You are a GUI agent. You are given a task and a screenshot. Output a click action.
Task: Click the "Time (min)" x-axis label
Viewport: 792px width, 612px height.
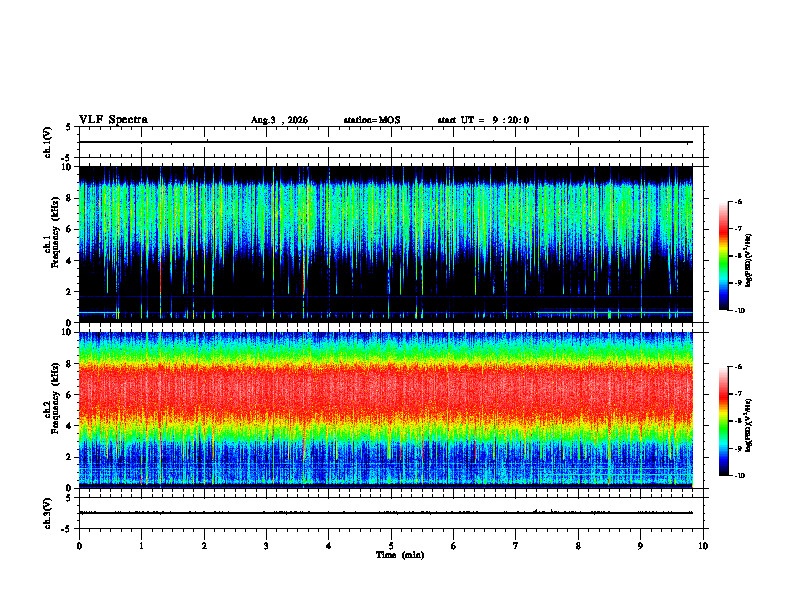tap(400, 555)
